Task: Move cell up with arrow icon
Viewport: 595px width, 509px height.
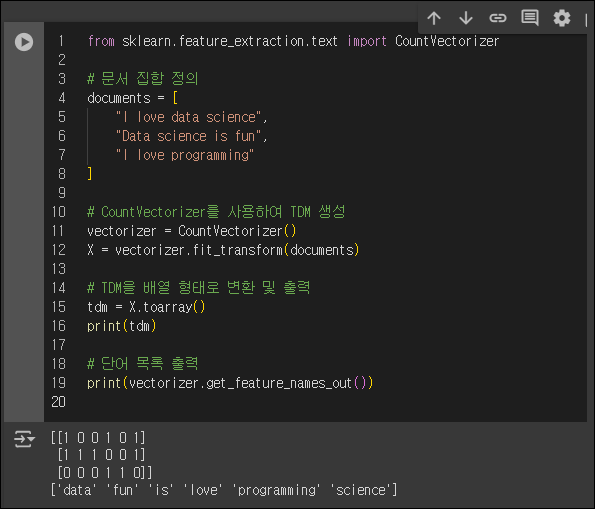Action: click(434, 18)
